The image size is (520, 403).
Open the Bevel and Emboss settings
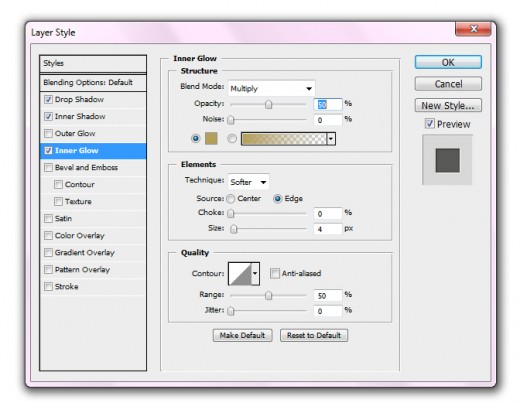(86, 167)
